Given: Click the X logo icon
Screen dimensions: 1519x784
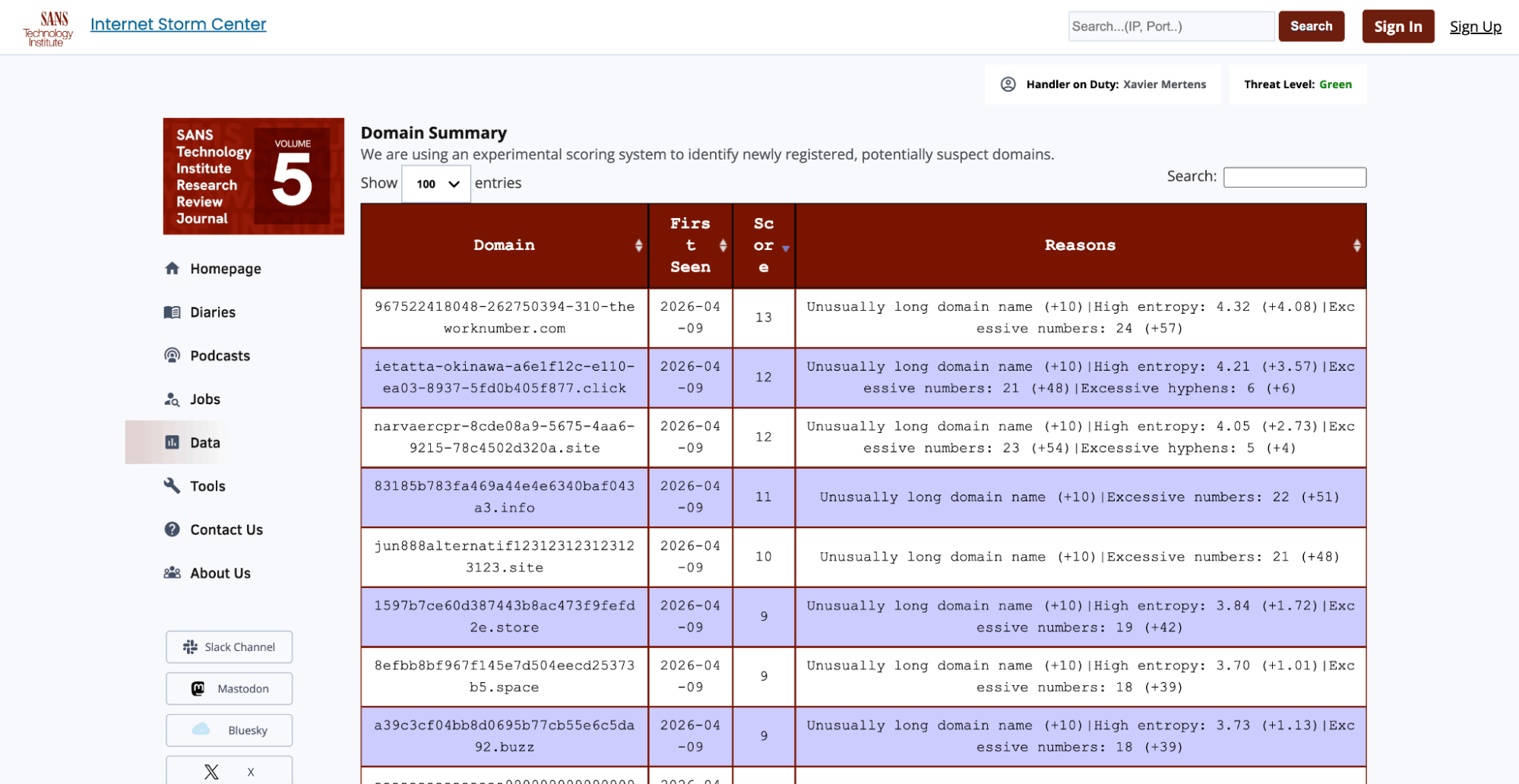Looking at the screenshot, I should click(x=211, y=772).
